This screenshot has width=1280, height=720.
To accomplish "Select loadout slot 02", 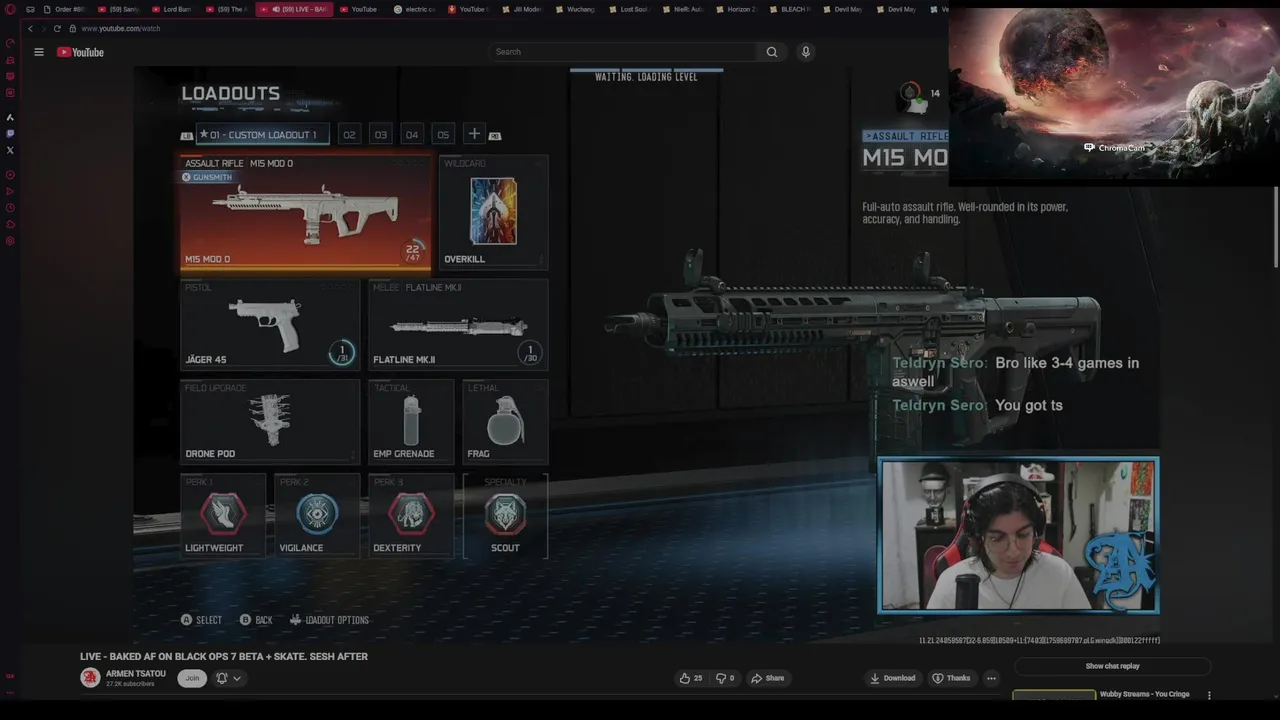I will click(349, 134).
